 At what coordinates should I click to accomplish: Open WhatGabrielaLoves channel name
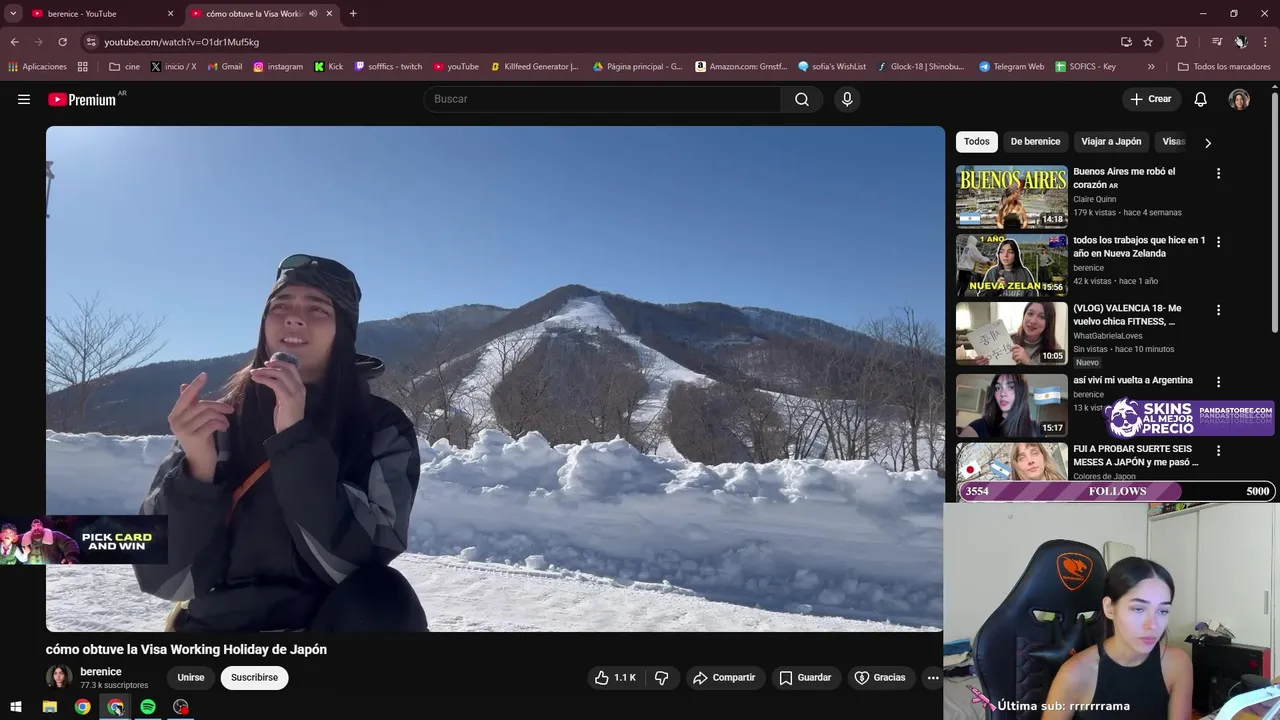click(x=1108, y=336)
